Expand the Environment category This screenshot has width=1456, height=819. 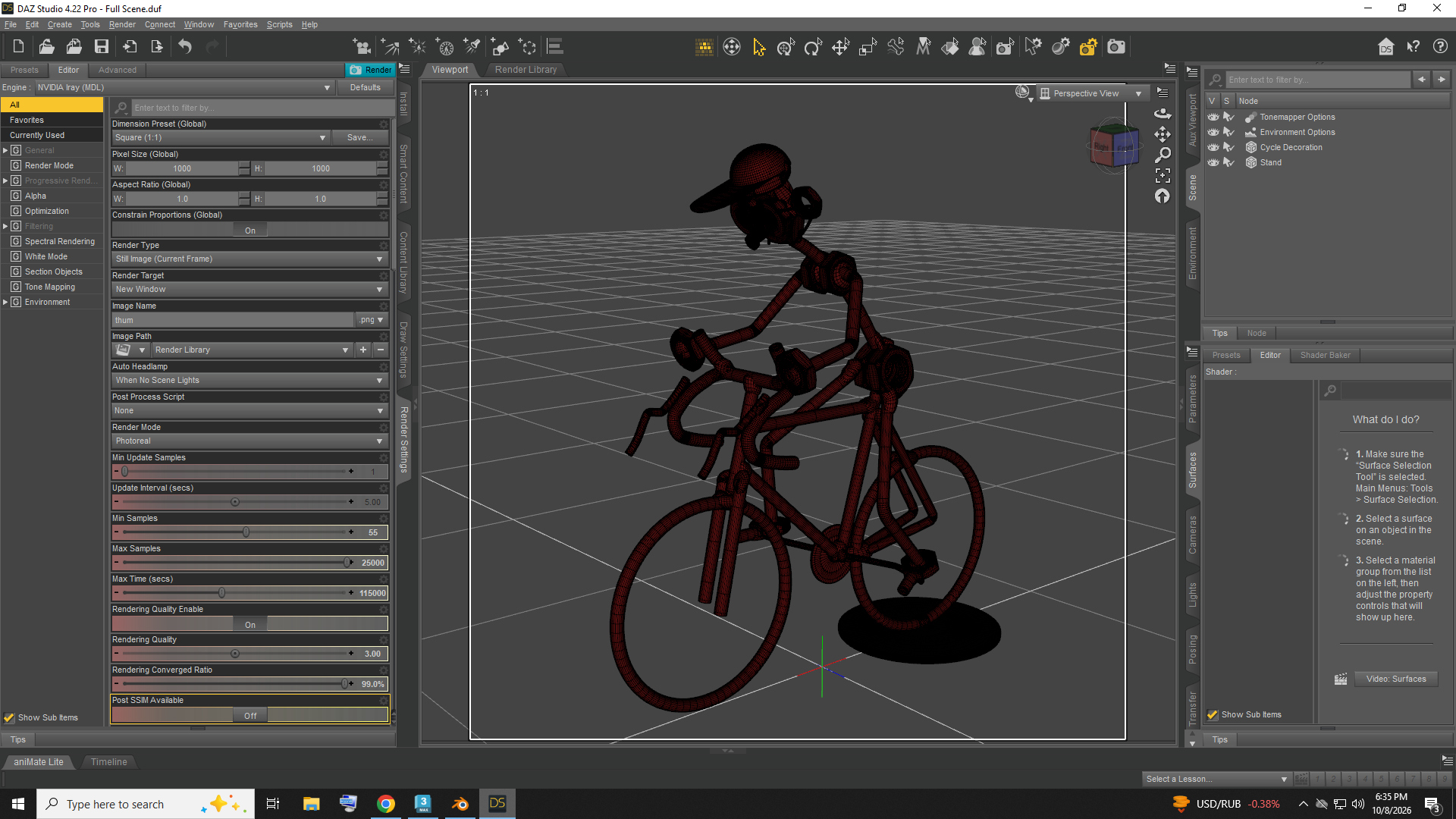5,303
